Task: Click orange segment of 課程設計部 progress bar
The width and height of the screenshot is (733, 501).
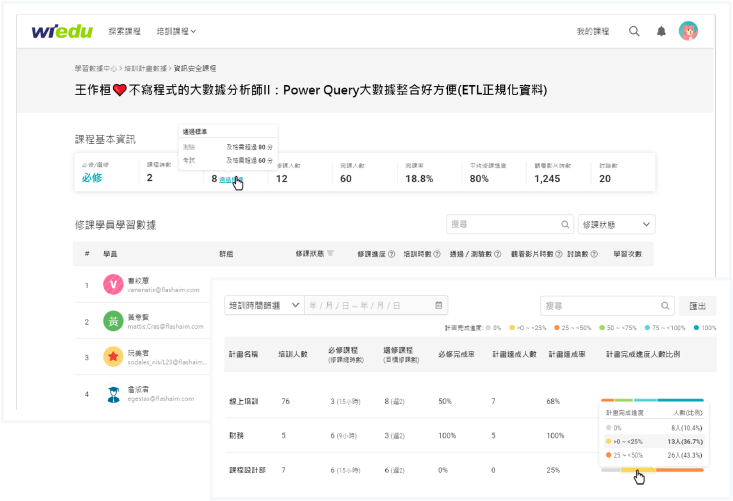Action: click(680, 470)
